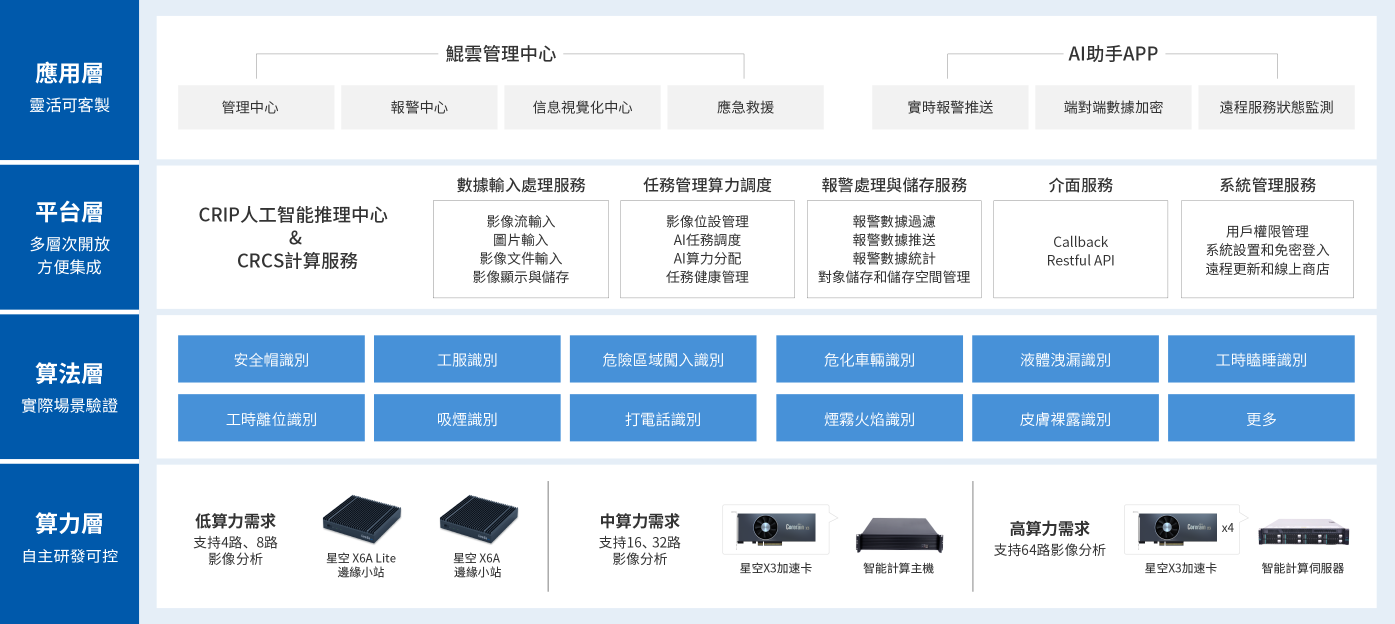The height and width of the screenshot is (624, 1395).
Task: Select the 打電話識別 tile
Action: click(x=663, y=418)
